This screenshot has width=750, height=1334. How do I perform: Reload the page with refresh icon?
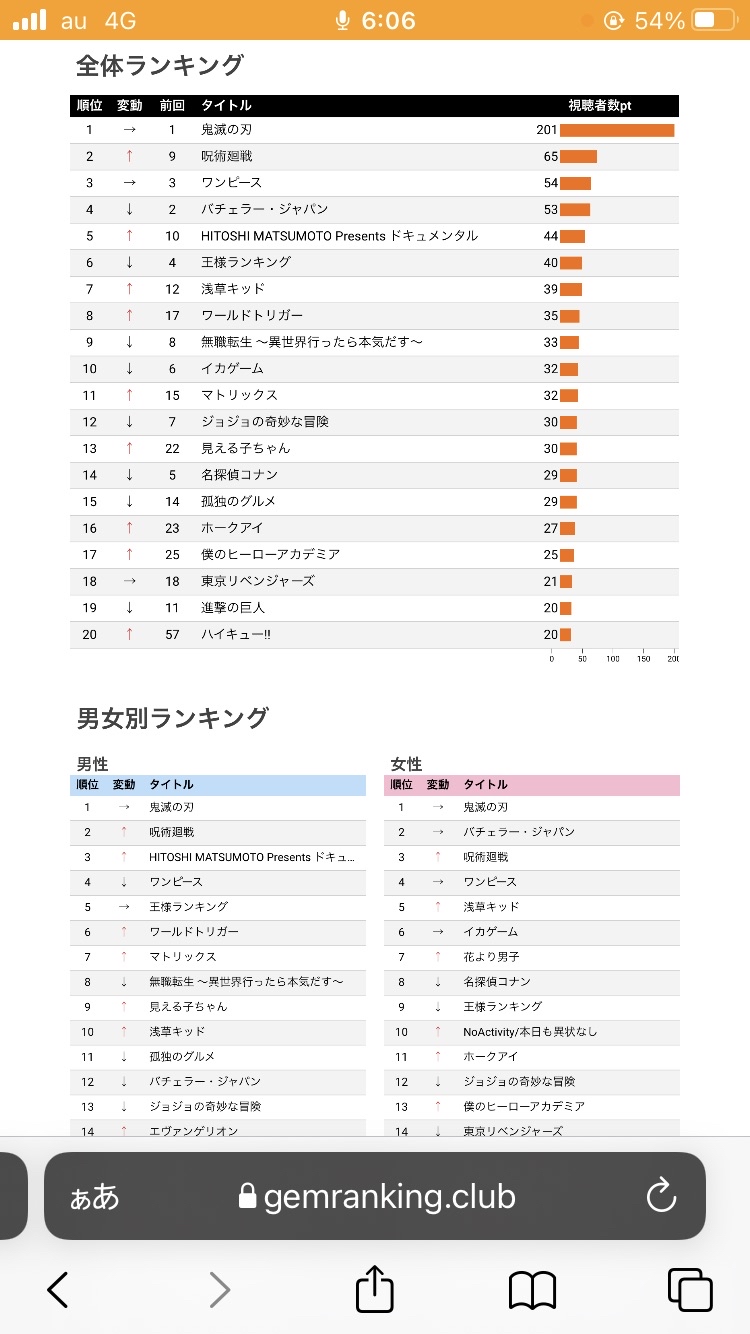click(x=661, y=1196)
